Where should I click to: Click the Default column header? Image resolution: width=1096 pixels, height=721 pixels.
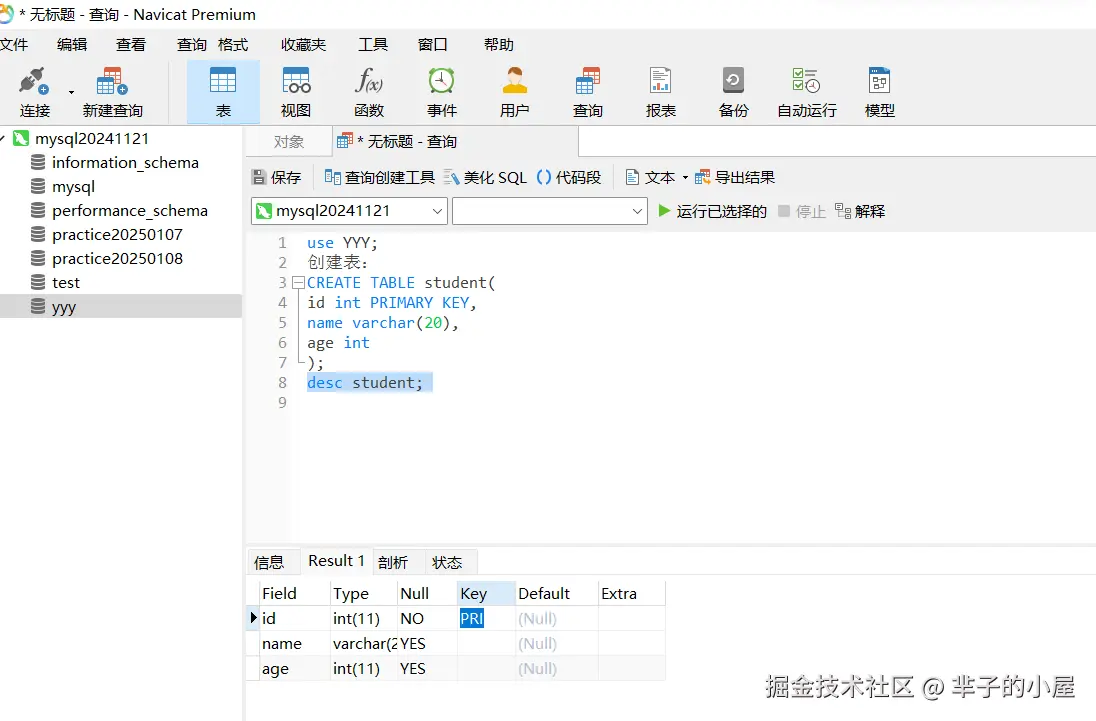click(556, 594)
